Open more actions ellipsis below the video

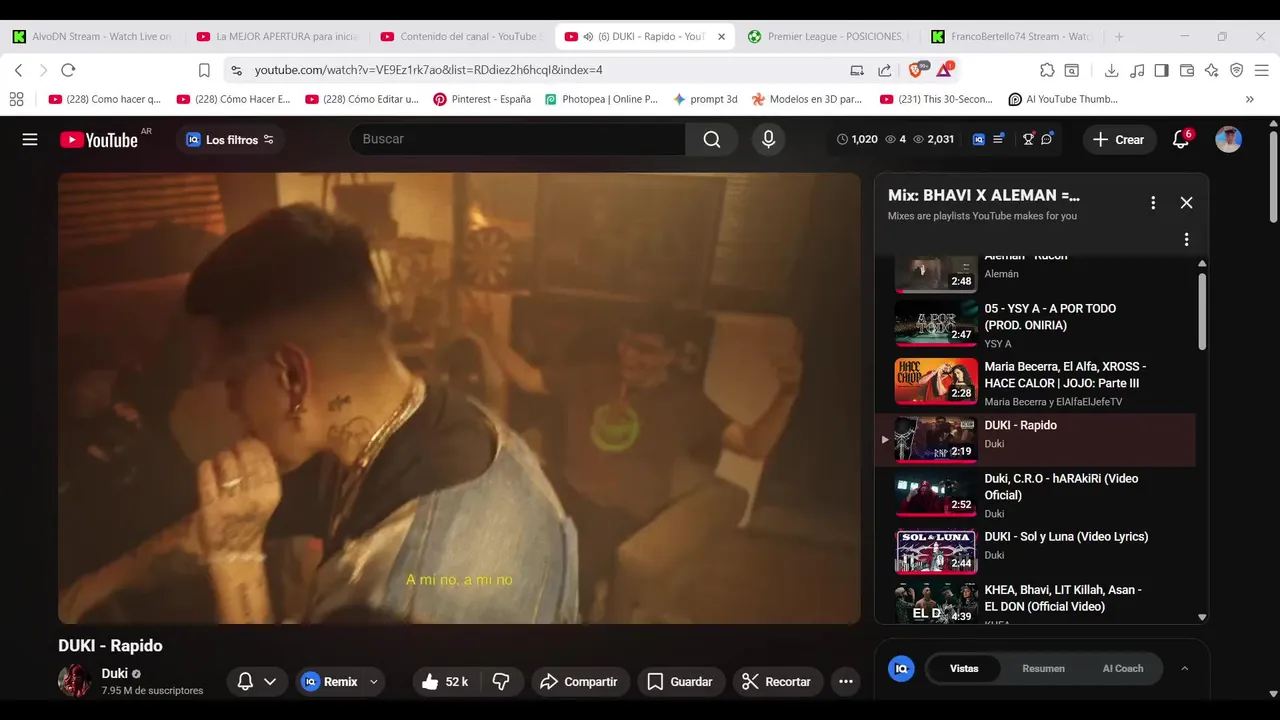pyautogui.click(x=845, y=682)
